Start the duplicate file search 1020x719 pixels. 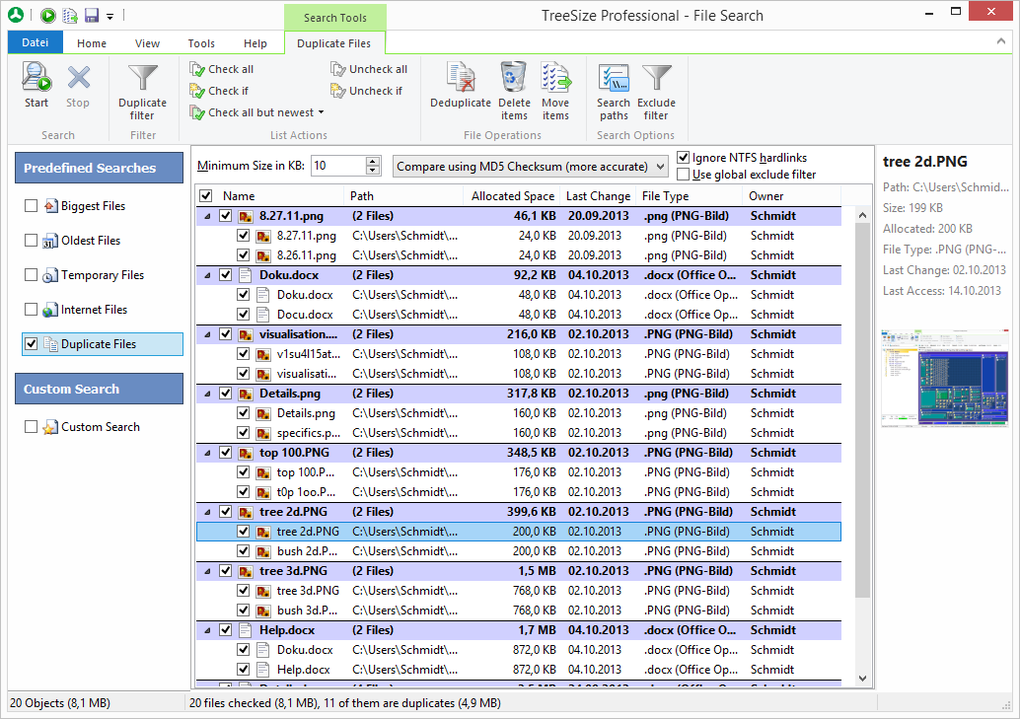[36, 85]
